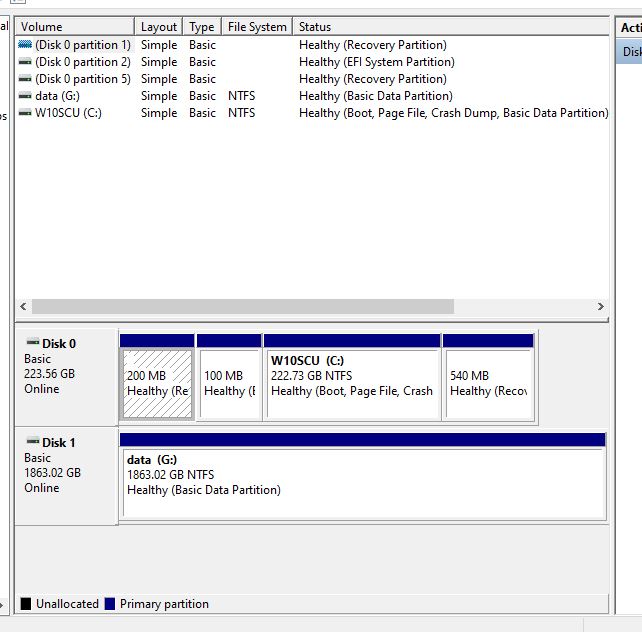The width and height of the screenshot is (642, 632).
Task: Sort list by Layout column header
Action: click(158, 27)
